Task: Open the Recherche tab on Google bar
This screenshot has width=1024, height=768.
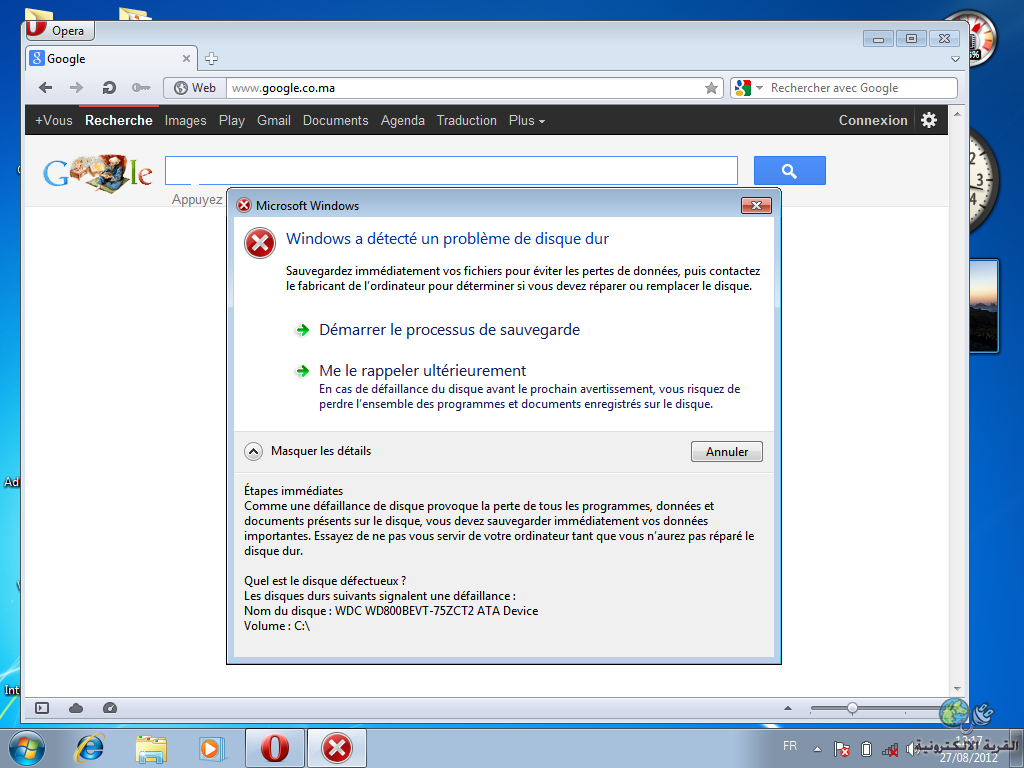Action: pyautogui.click(x=119, y=120)
